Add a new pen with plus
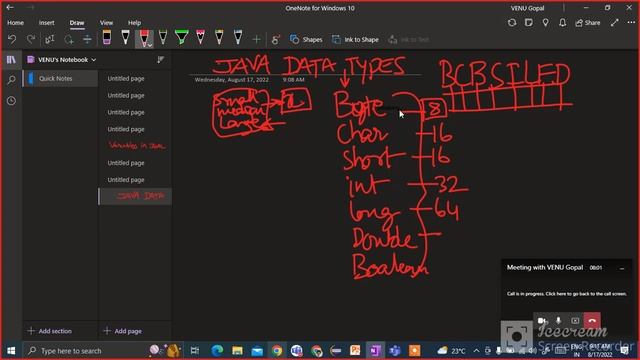The image size is (640, 360). [x=256, y=40]
